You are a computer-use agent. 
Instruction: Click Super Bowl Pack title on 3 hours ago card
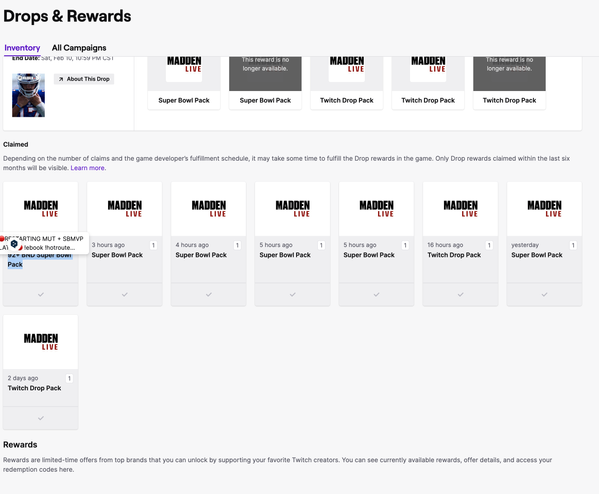[117, 255]
